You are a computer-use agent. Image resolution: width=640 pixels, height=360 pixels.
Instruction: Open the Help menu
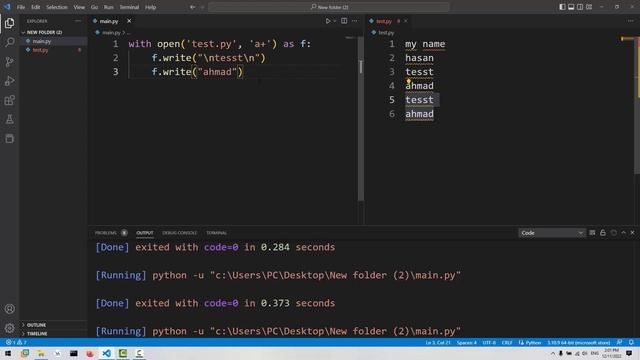pyautogui.click(x=150, y=7)
